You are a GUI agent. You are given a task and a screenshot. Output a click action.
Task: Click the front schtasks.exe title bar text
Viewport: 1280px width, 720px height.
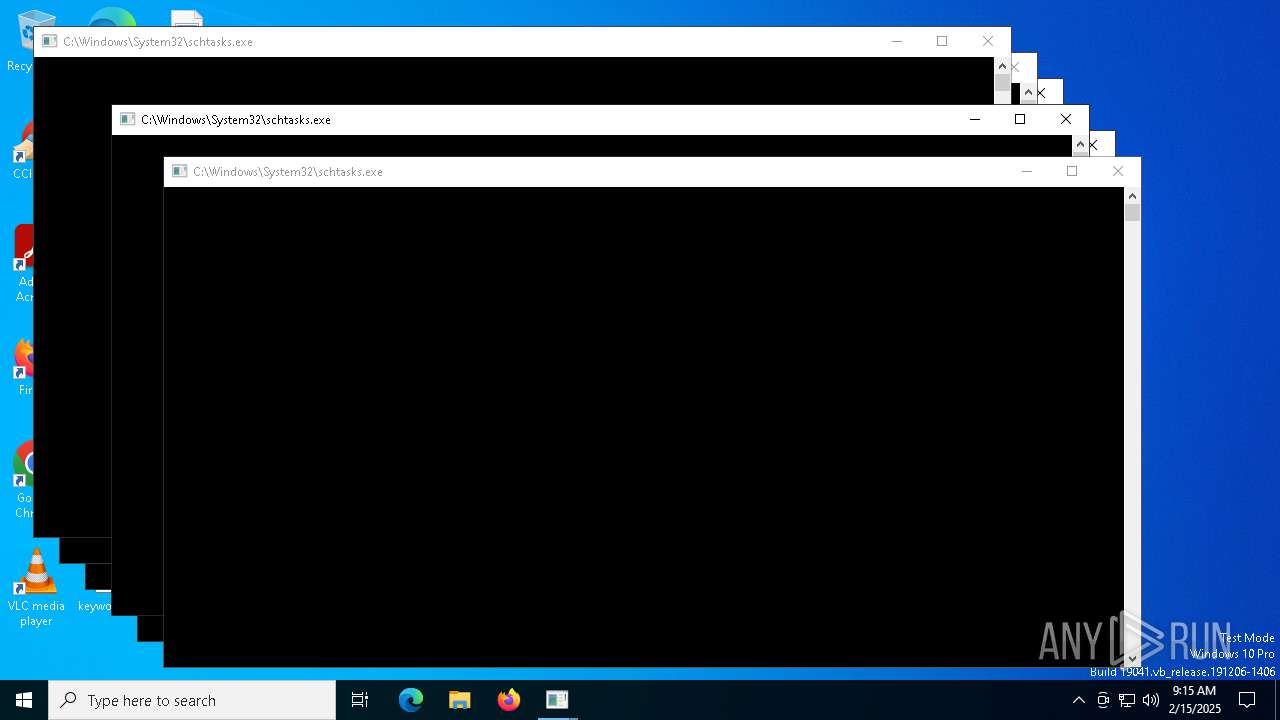tap(288, 172)
